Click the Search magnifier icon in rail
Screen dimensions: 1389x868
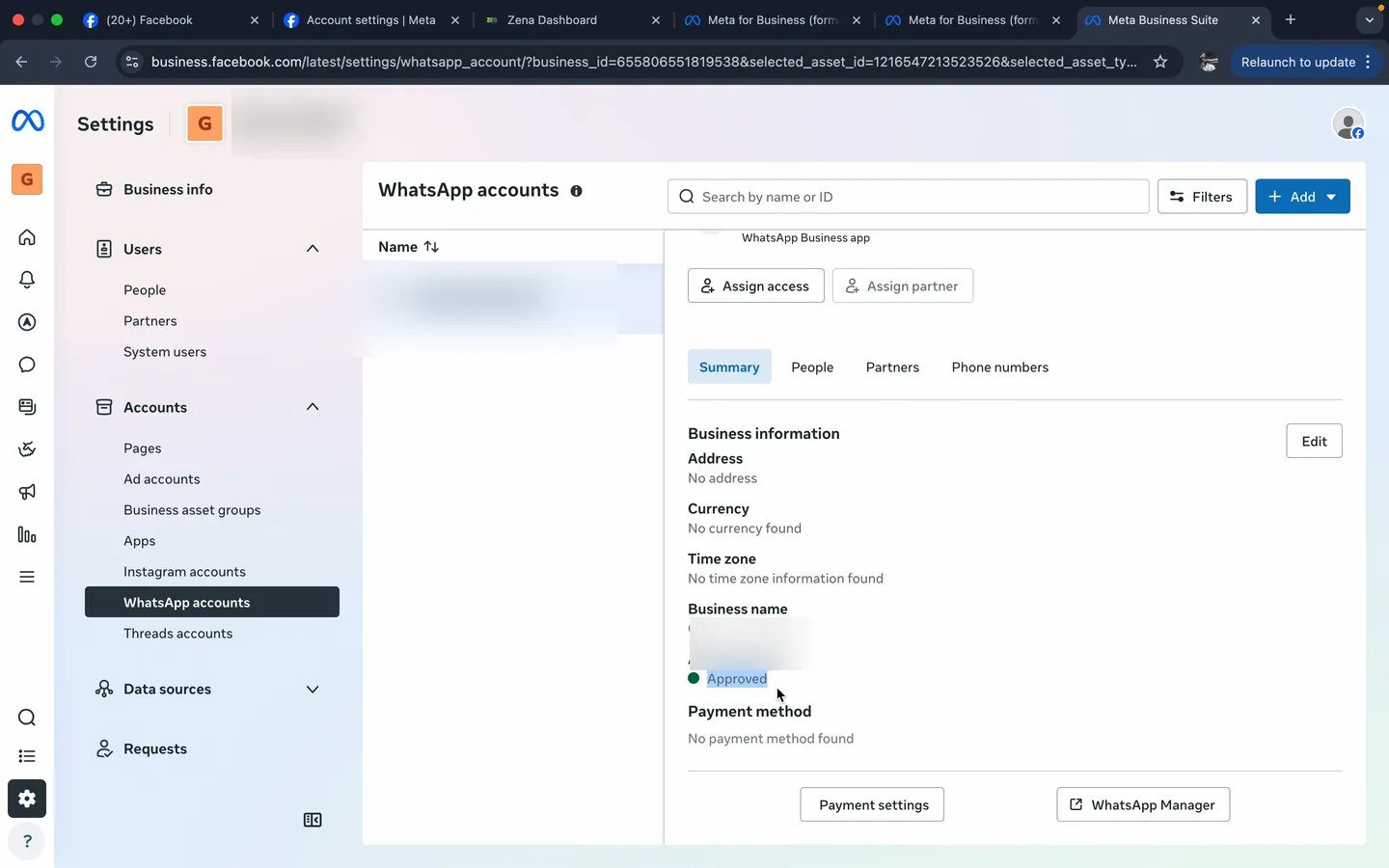point(27,718)
